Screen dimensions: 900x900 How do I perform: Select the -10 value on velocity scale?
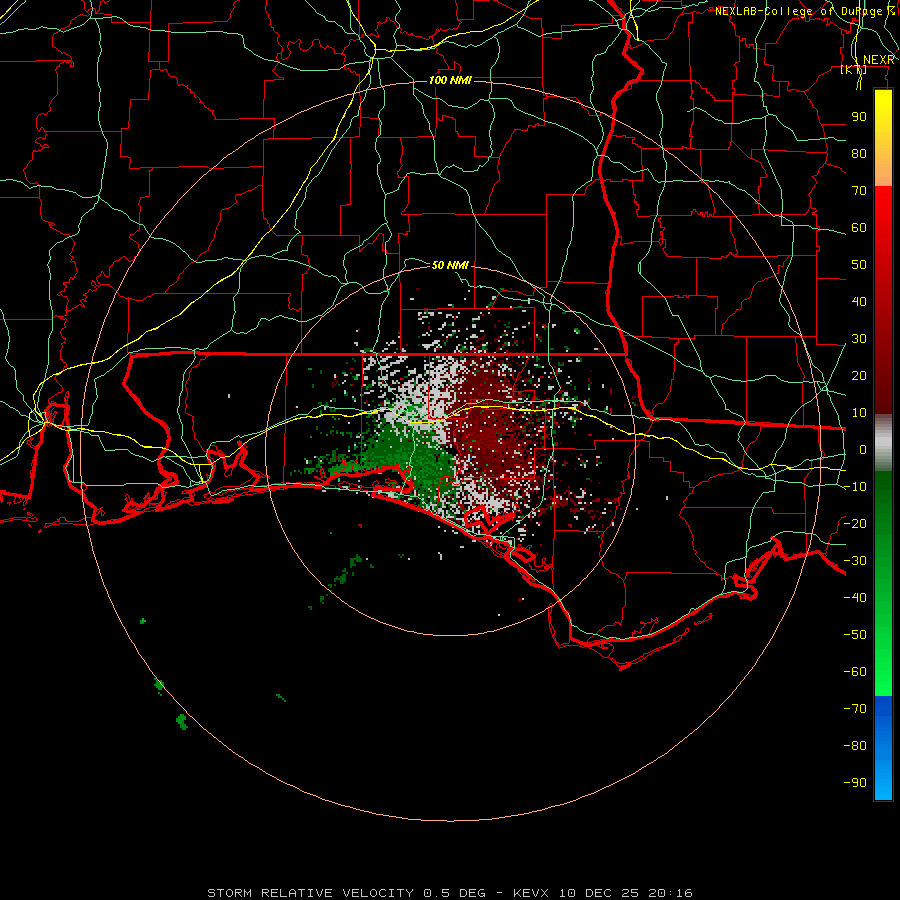point(855,487)
